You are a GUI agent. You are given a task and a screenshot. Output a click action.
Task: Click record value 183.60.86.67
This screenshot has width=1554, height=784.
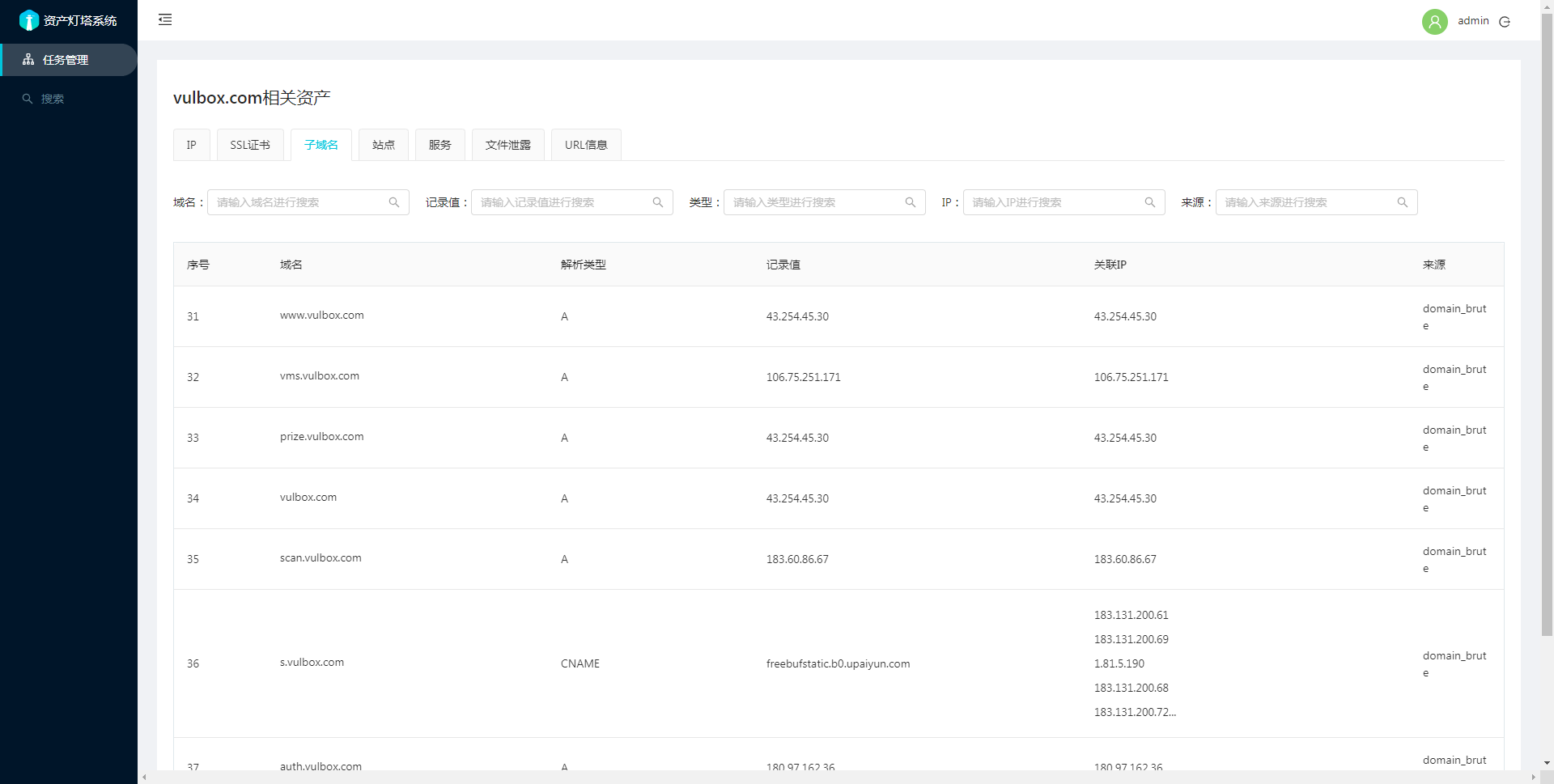[x=797, y=559]
